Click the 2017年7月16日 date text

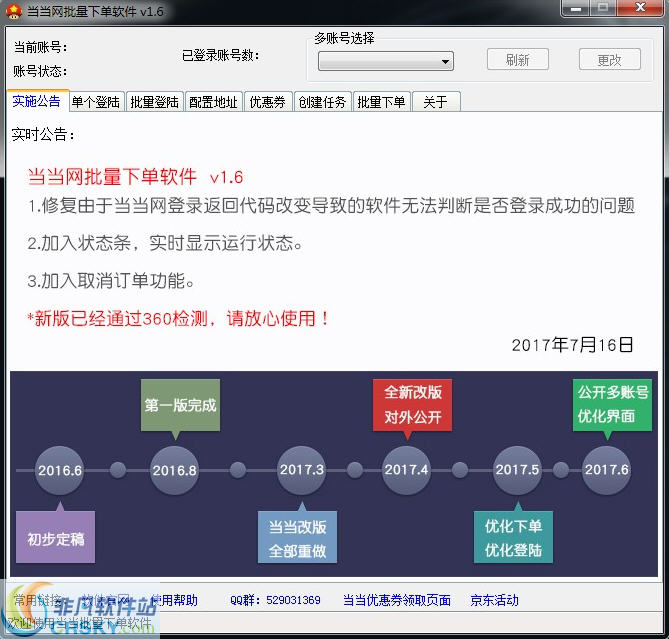pyautogui.click(x=572, y=345)
